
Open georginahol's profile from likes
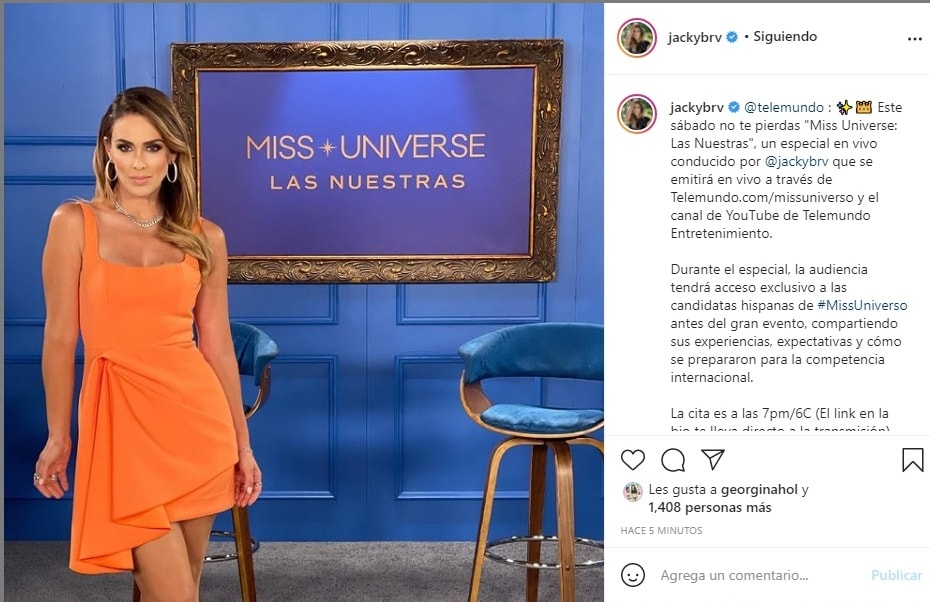pos(759,489)
